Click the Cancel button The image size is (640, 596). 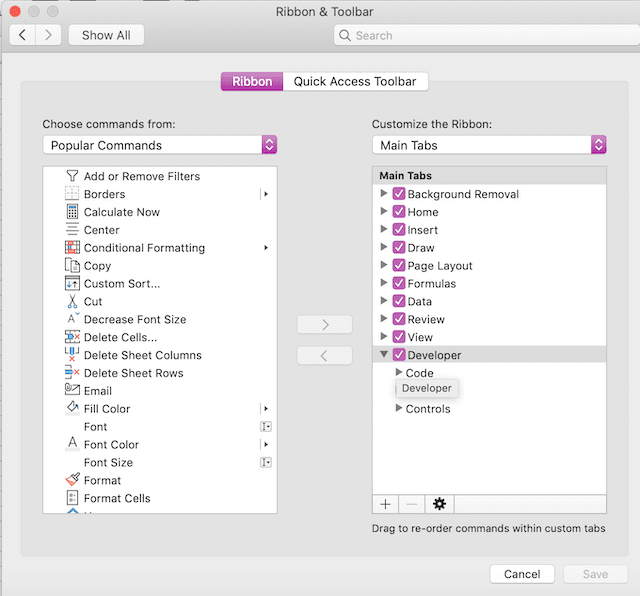(x=522, y=574)
